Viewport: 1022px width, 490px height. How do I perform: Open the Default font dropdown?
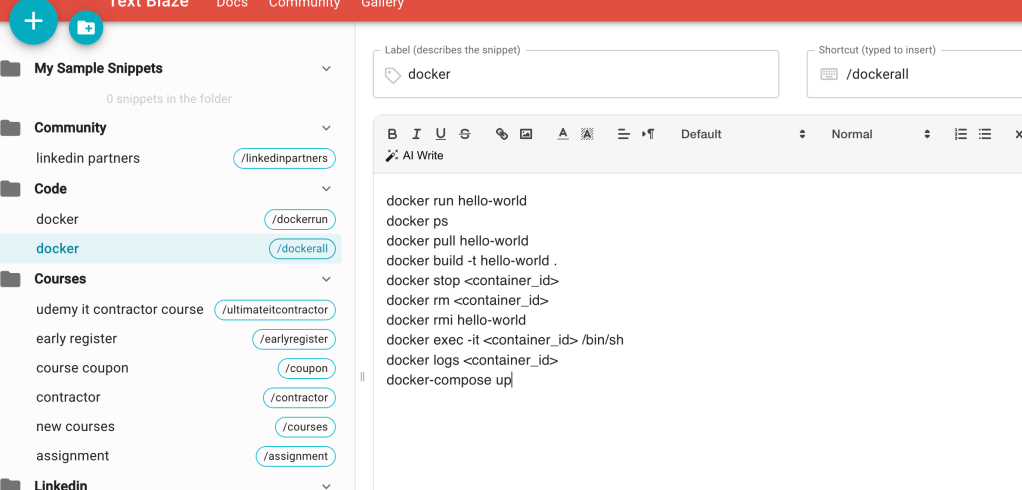point(742,134)
